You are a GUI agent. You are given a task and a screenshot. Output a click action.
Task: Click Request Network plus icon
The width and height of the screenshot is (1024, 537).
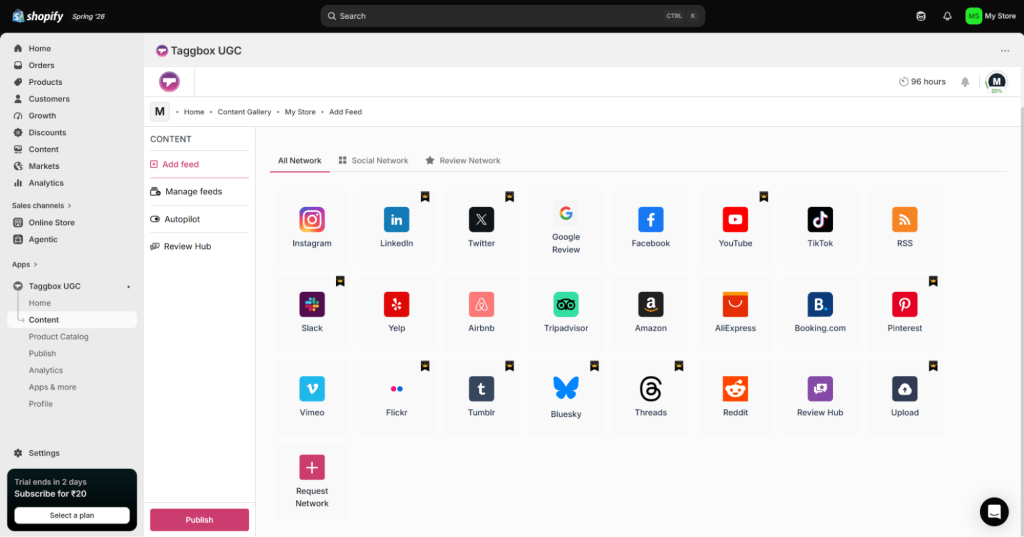[x=312, y=467]
